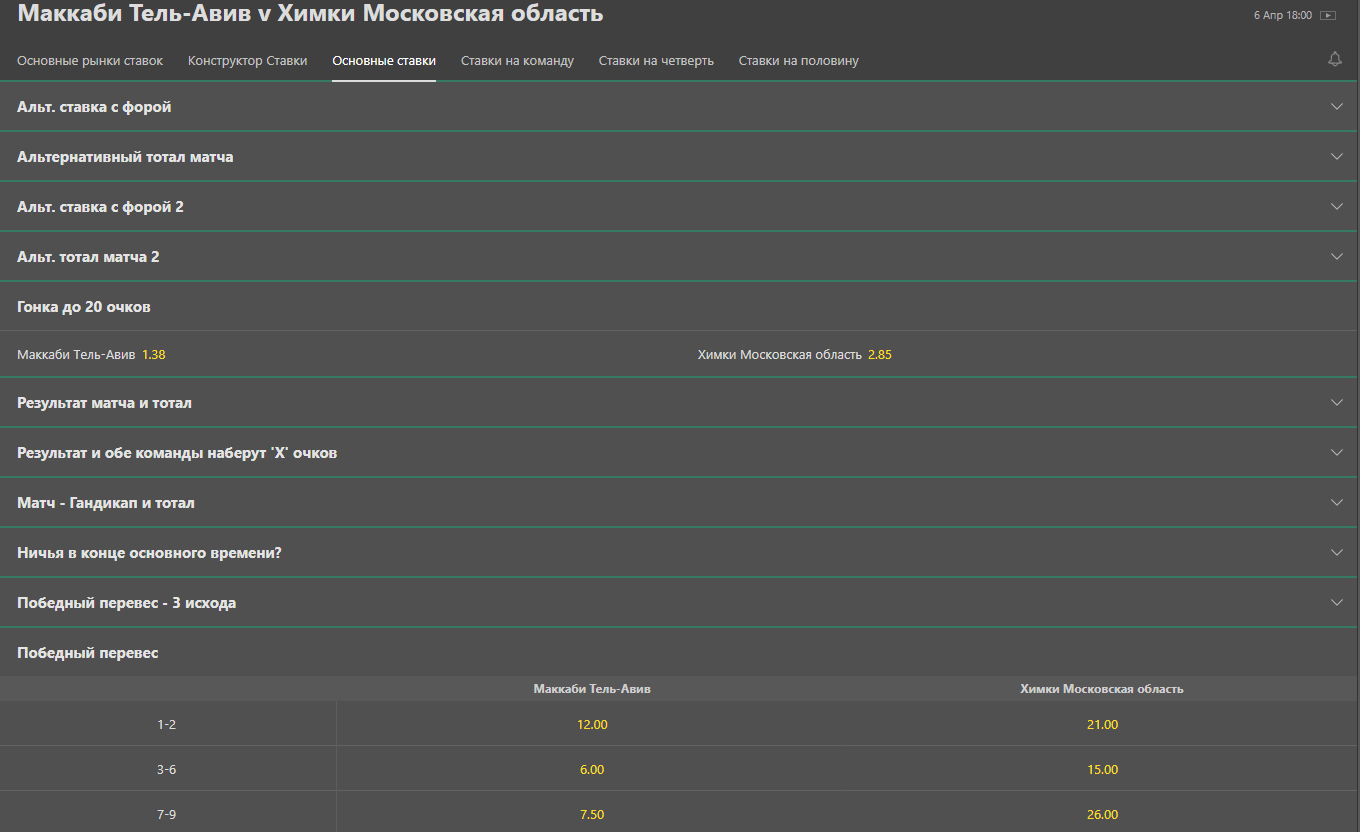This screenshot has width=1360, height=832.
Task: Click Маккаби Тель-Авив column header in margin table
Action: (x=592, y=689)
